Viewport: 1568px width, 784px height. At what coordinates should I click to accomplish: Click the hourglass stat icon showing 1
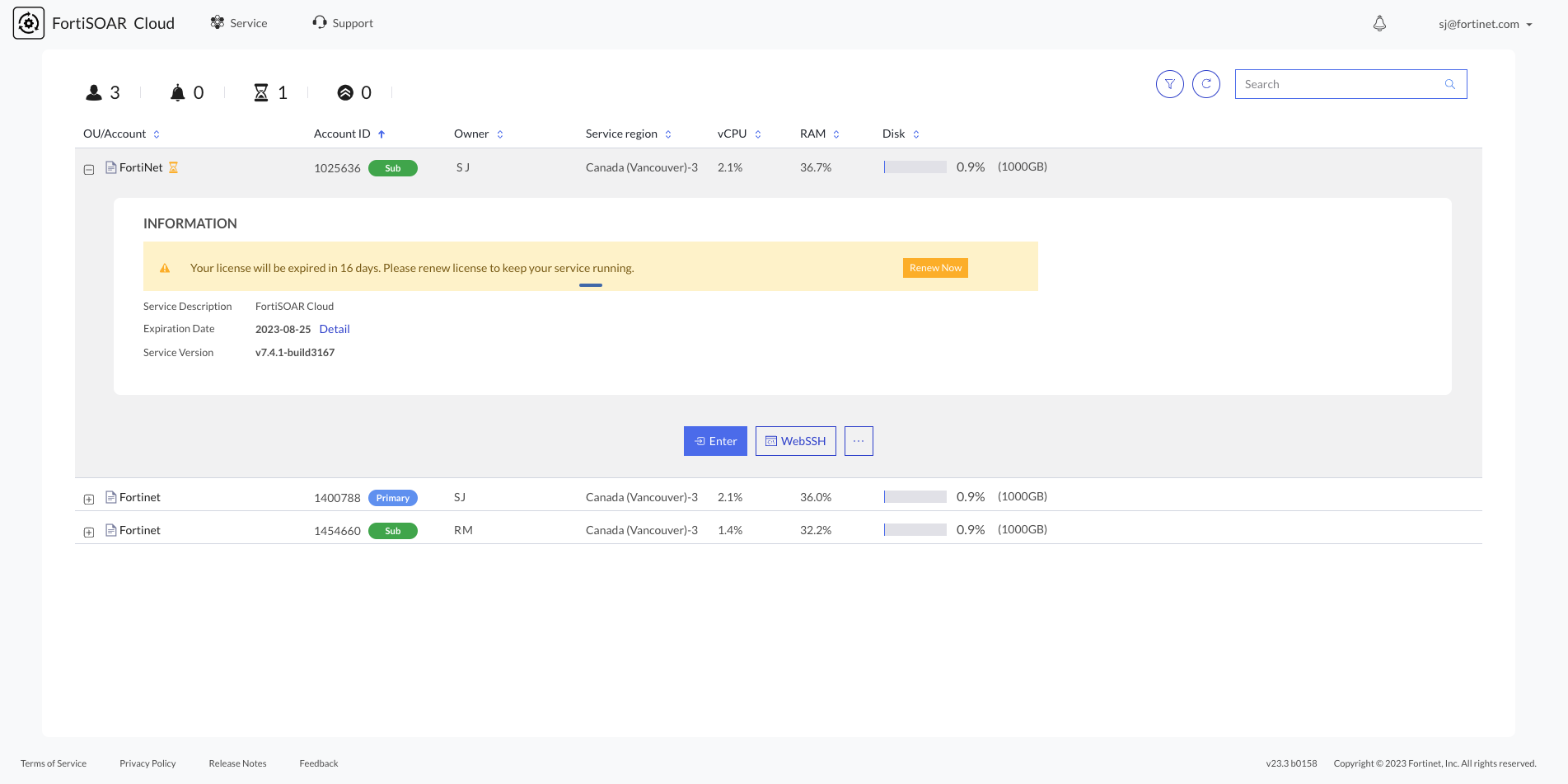[x=261, y=92]
